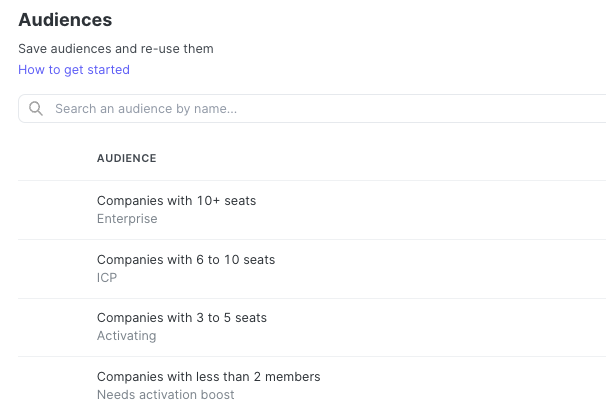Click the search bar placeholder text
The height and width of the screenshot is (414, 606).
tap(146, 109)
